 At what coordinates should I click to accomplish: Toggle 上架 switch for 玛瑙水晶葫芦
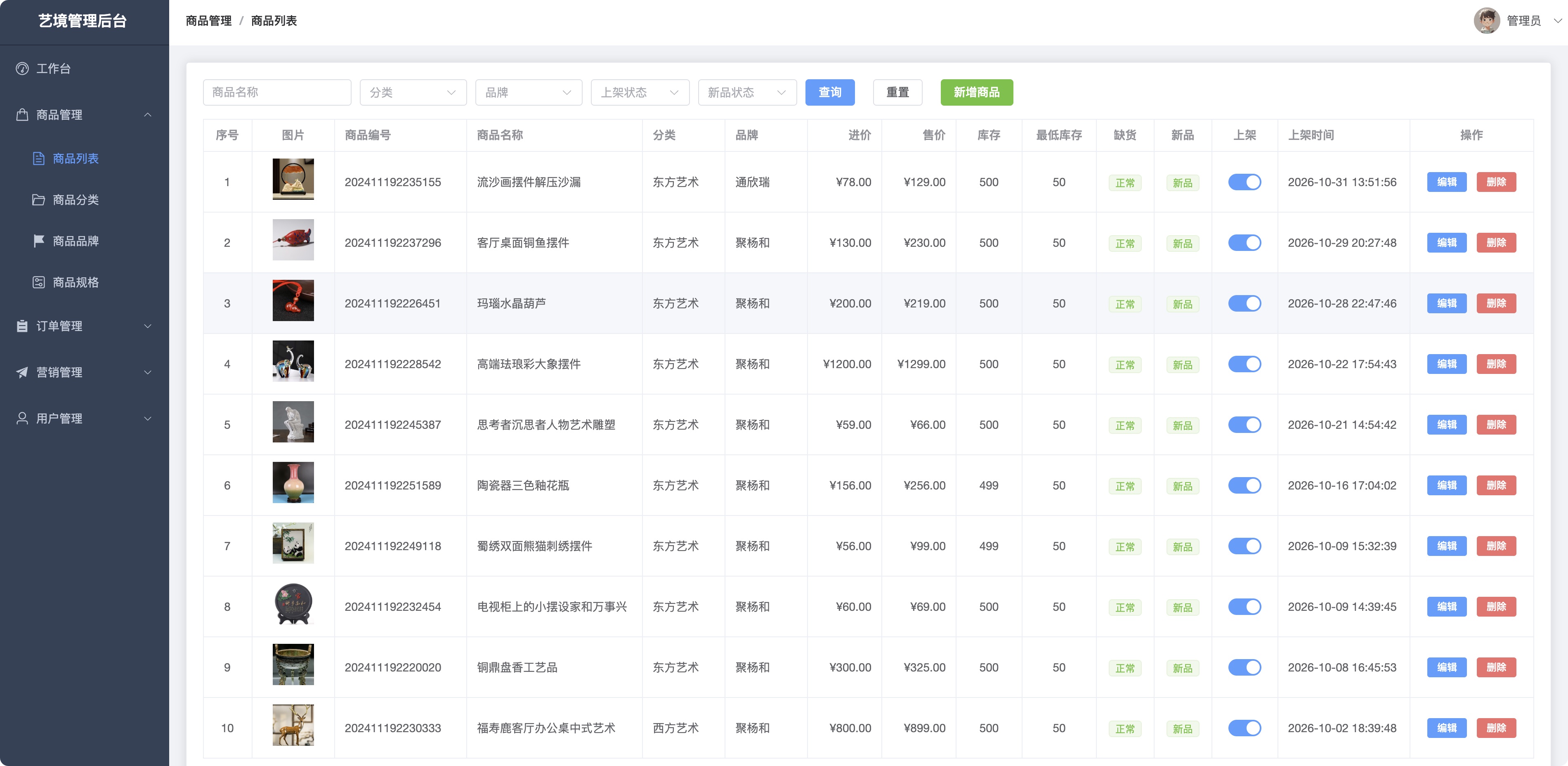1244,303
